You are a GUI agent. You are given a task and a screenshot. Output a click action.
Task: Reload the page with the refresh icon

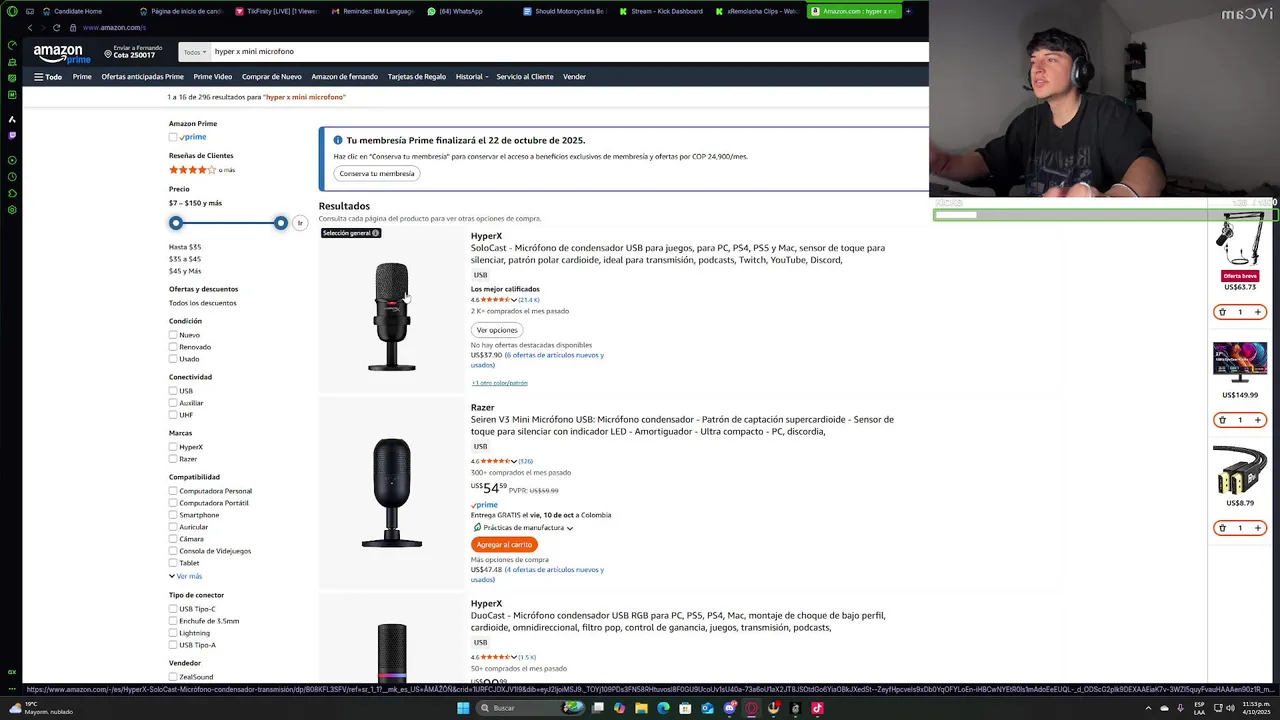[56, 27]
